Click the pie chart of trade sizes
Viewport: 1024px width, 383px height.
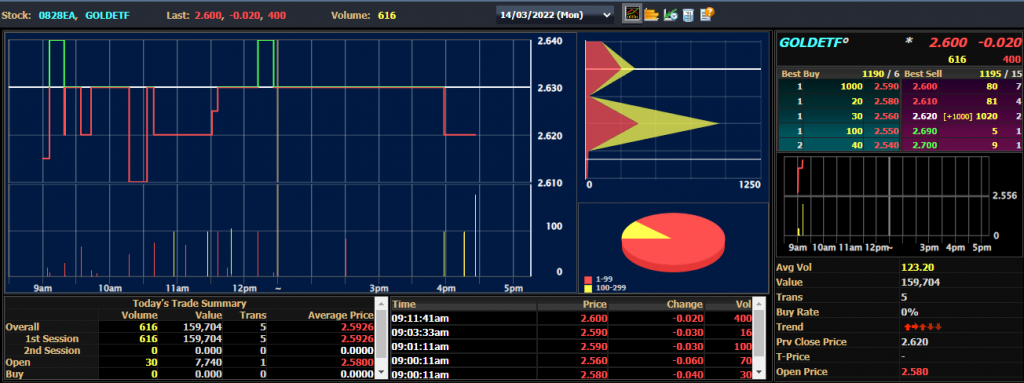pos(673,241)
